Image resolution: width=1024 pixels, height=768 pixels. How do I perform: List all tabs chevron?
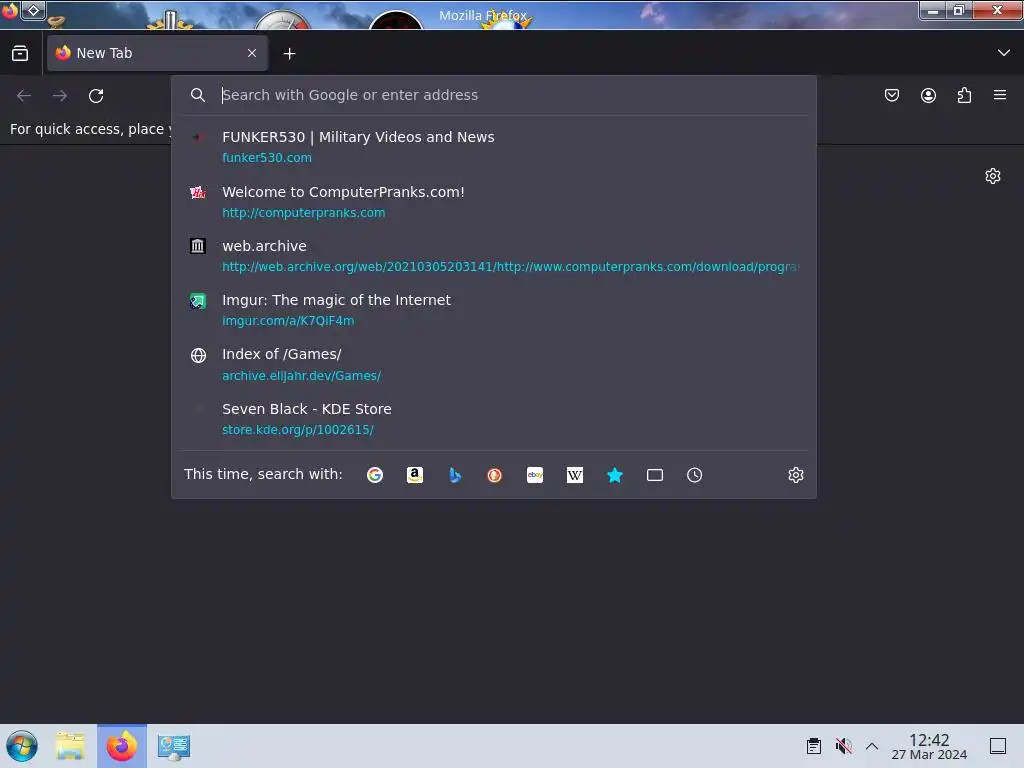click(x=1004, y=53)
